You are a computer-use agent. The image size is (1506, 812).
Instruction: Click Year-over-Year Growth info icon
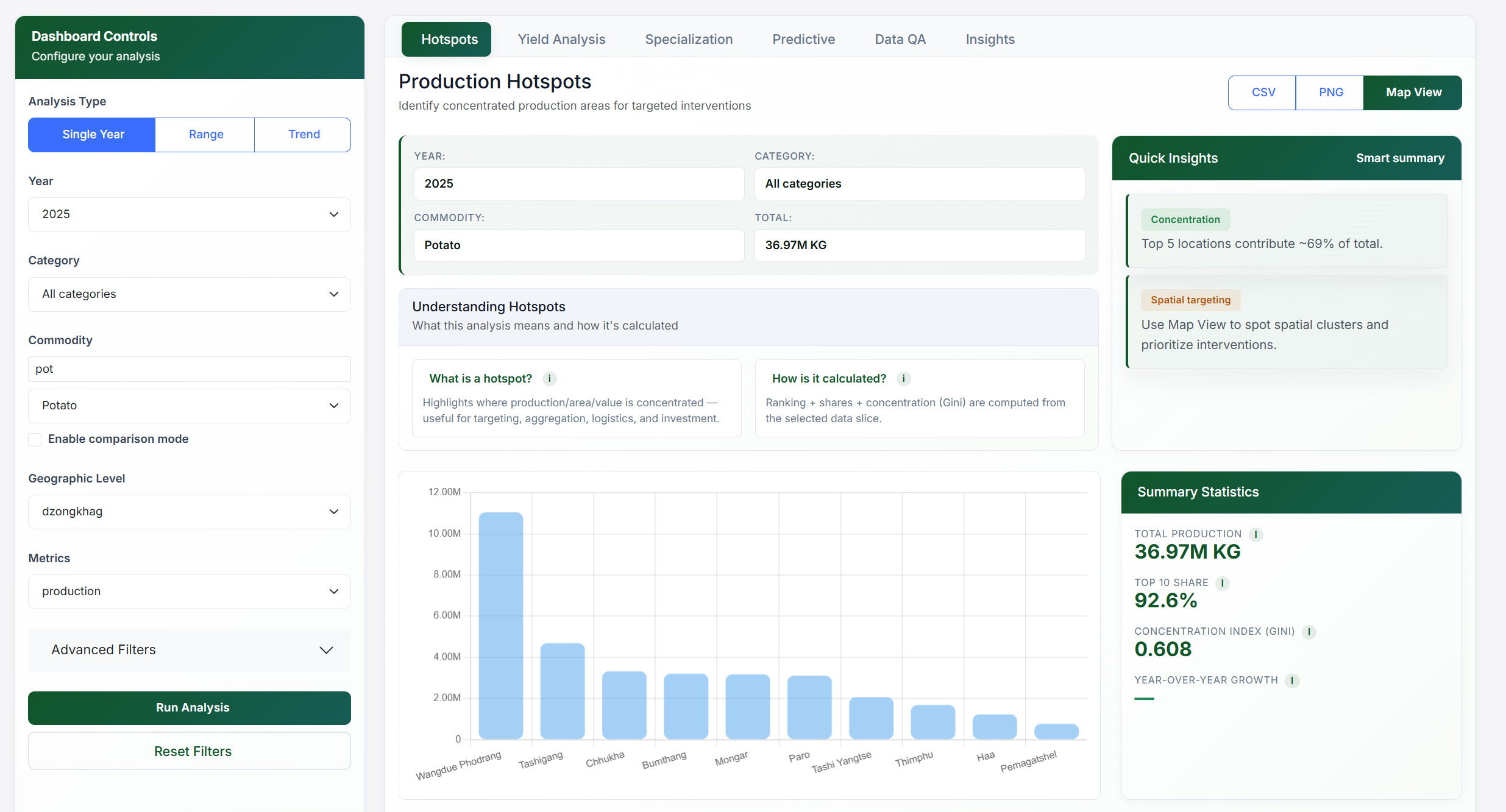(1291, 680)
